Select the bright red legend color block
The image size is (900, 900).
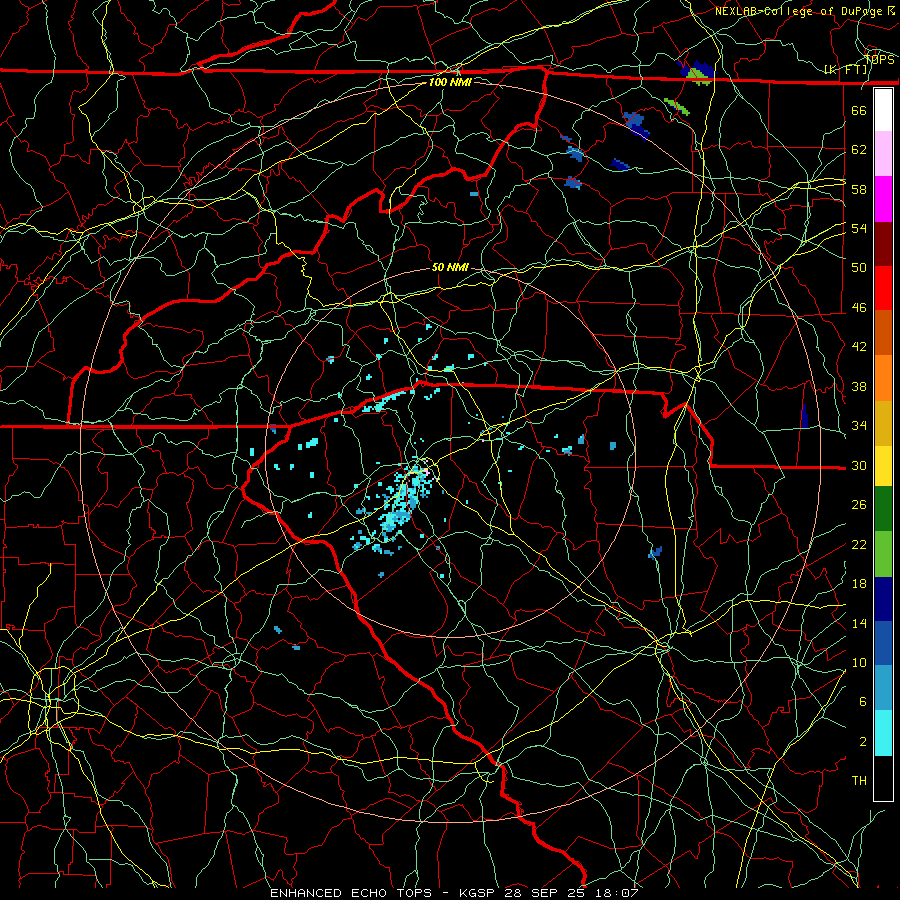click(x=883, y=288)
